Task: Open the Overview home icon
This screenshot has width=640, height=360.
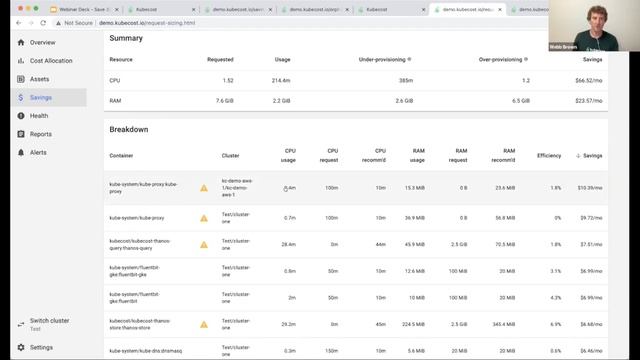Action: (x=21, y=42)
